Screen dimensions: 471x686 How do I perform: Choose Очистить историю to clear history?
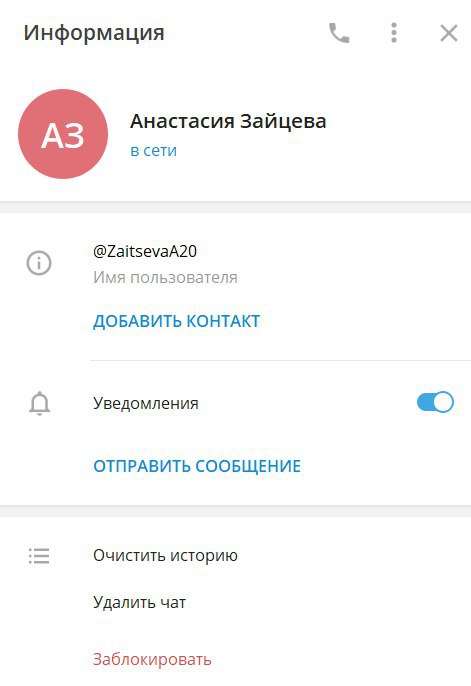165,556
